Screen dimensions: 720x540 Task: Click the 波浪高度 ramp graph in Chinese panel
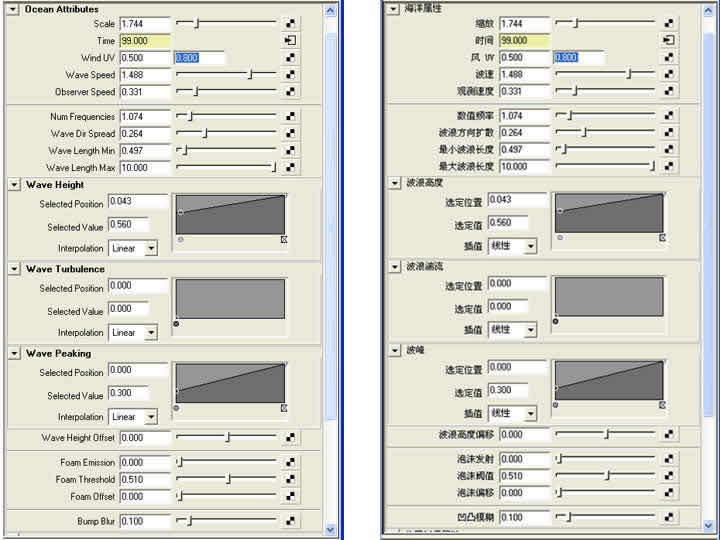tap(609, 213)
